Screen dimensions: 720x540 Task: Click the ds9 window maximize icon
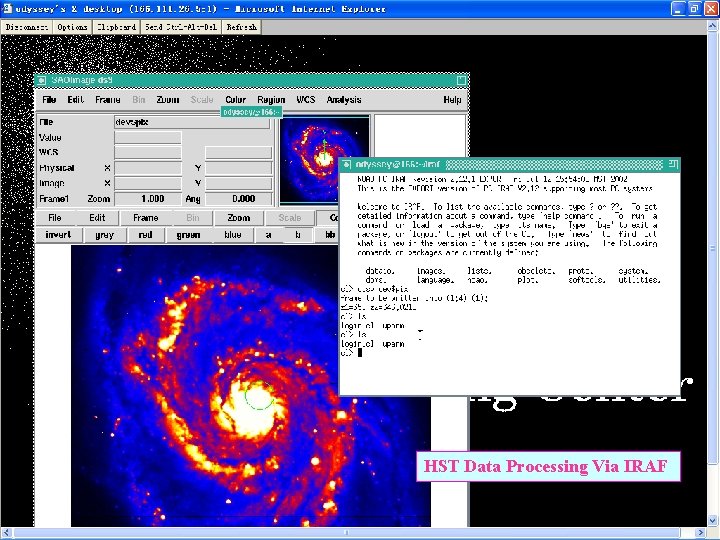point(461,80)
